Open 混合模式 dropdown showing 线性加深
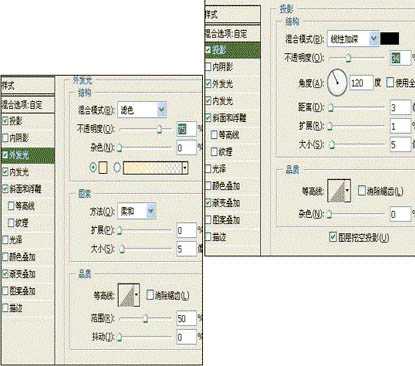This screenshot has height=366, width=415. [353, 39]
